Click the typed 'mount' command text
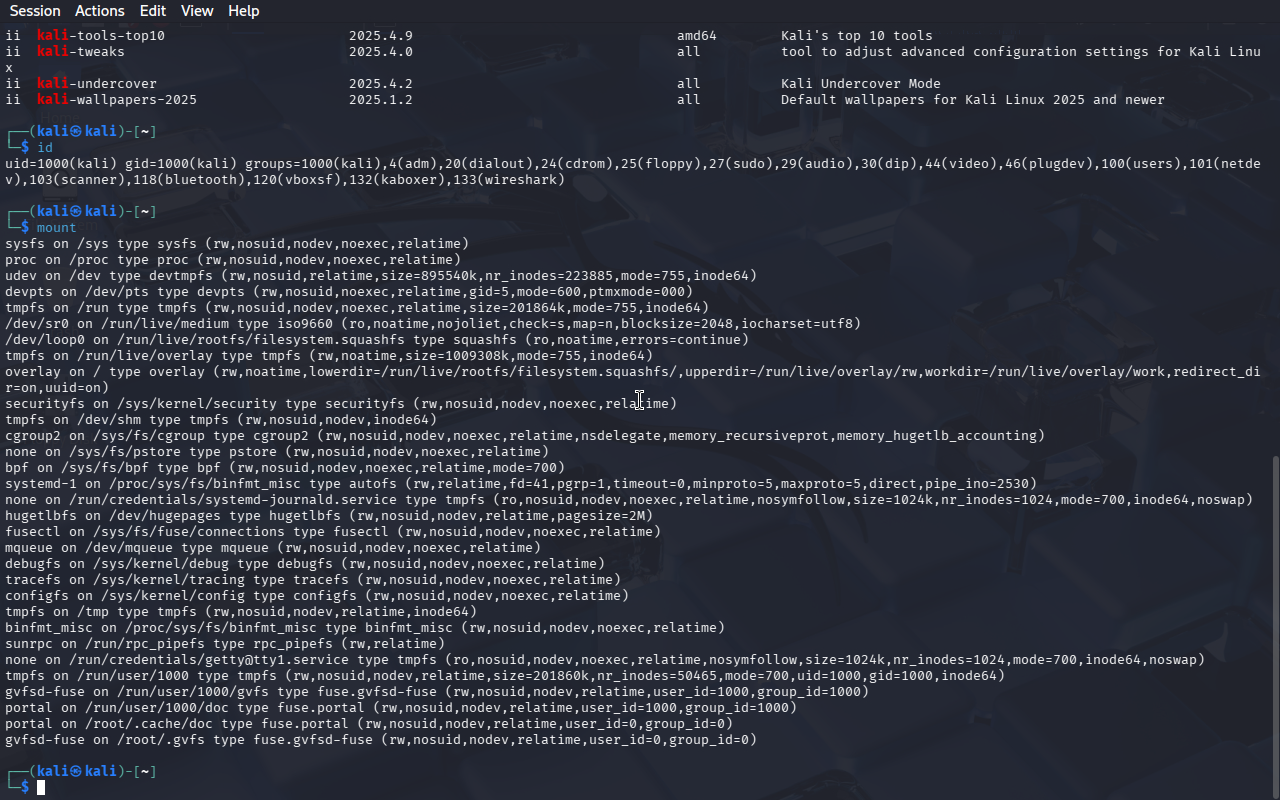Screen dimensions: 1280x800 [56, 228]
